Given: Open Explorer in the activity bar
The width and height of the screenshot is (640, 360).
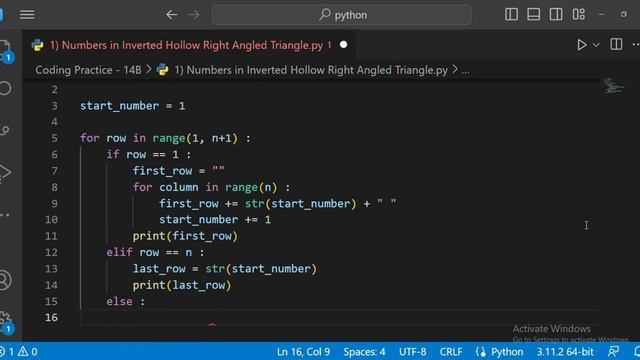Looking at the screenshot, I should point(5,51).
